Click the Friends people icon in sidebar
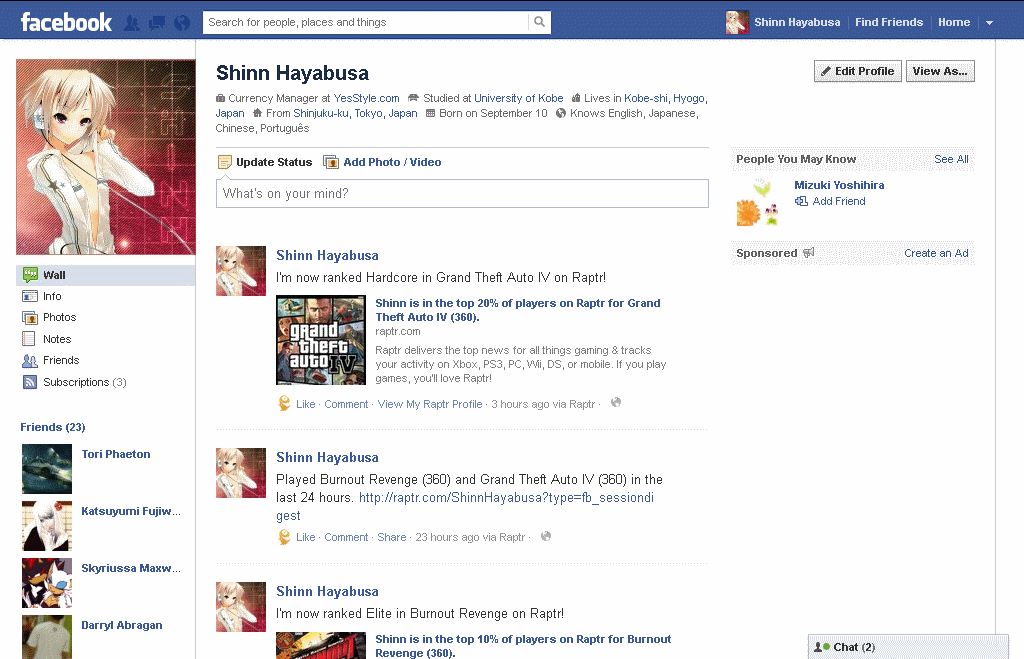This screenshot has height=659, width=1024. (x=30, y=361)
